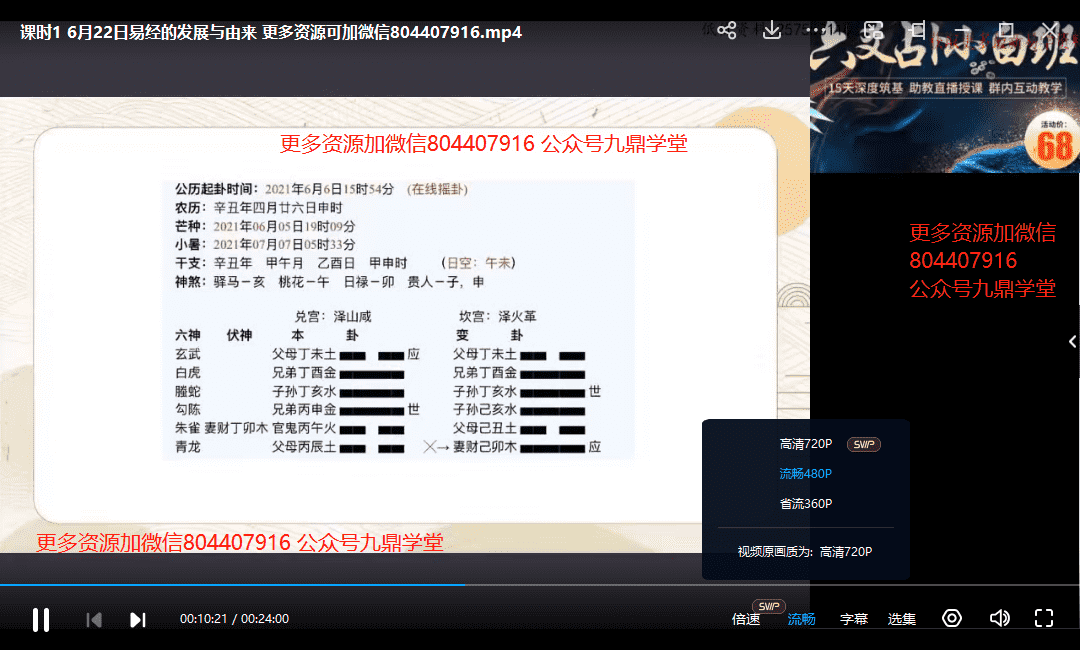Switch to picture-in-picture mini window

873,31
